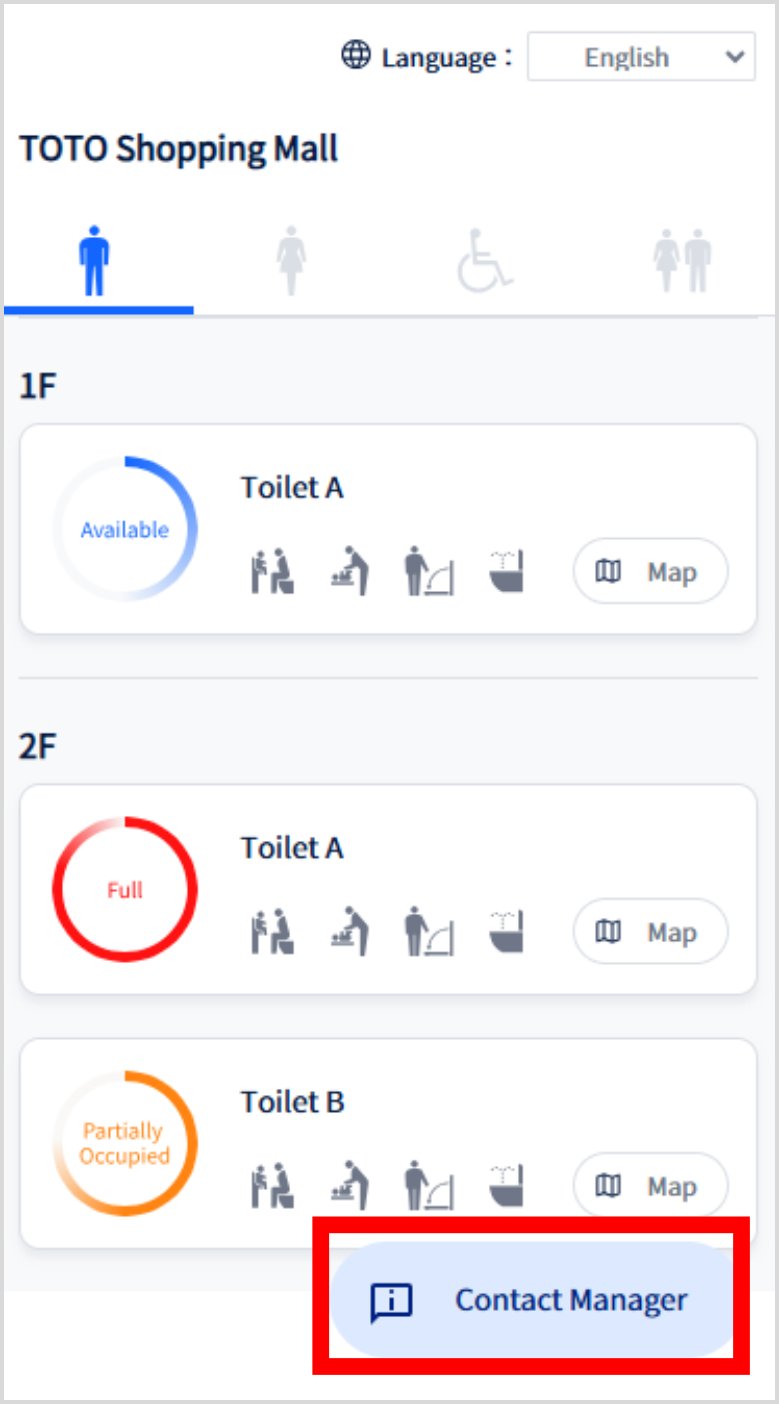
Task: Click the changing board icon in 2F Toilet A
Action: 429,932
